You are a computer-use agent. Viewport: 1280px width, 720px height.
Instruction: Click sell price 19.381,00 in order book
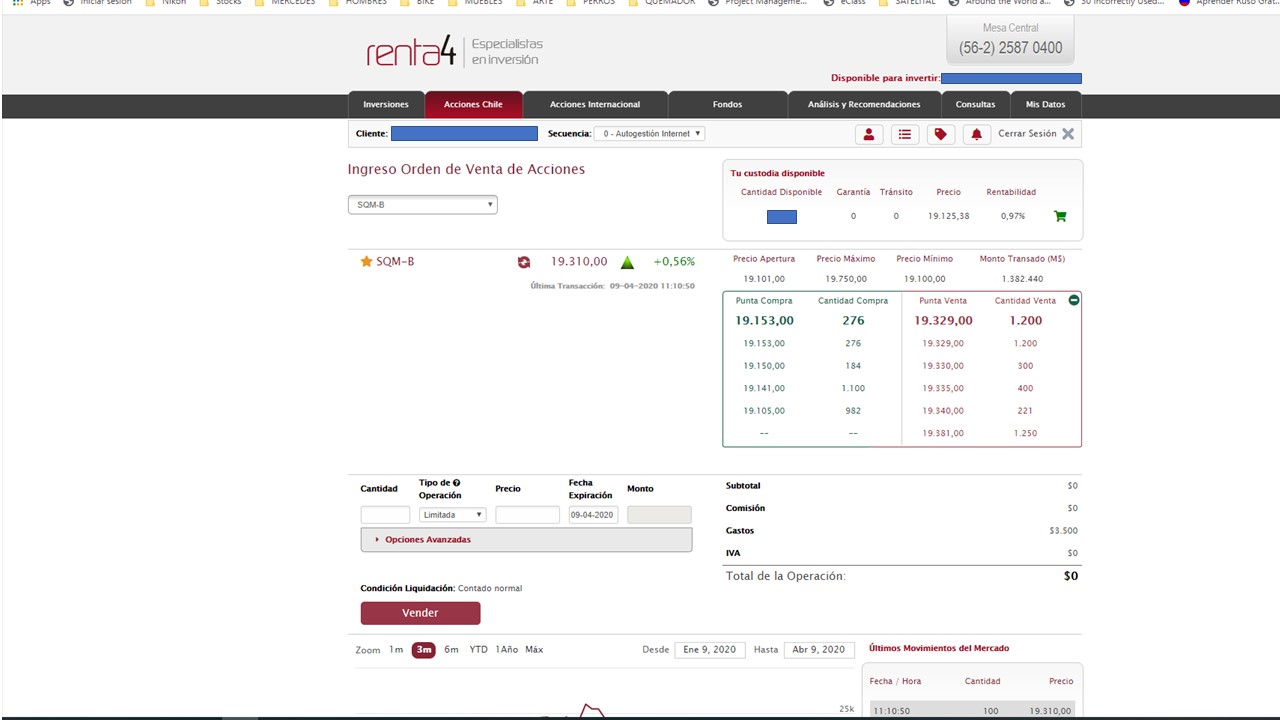point(943,433)
